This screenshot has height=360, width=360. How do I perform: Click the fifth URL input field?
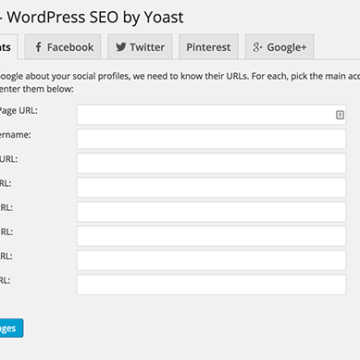[x=211, y=212]
